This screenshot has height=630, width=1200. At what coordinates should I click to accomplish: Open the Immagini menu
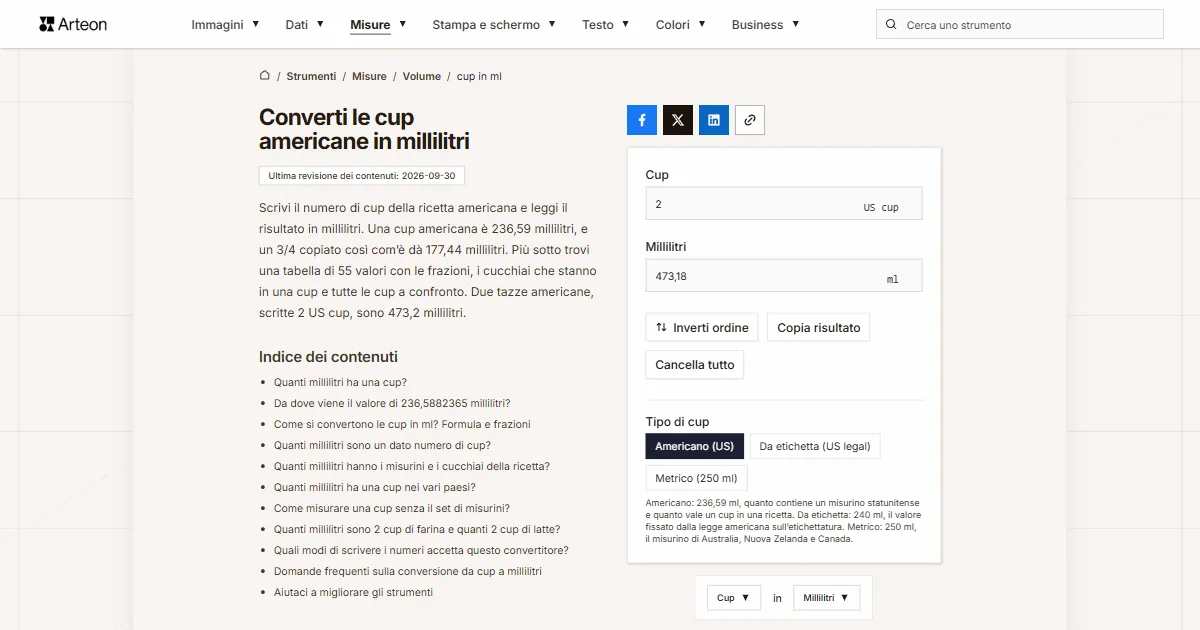[x=226, y=24]
